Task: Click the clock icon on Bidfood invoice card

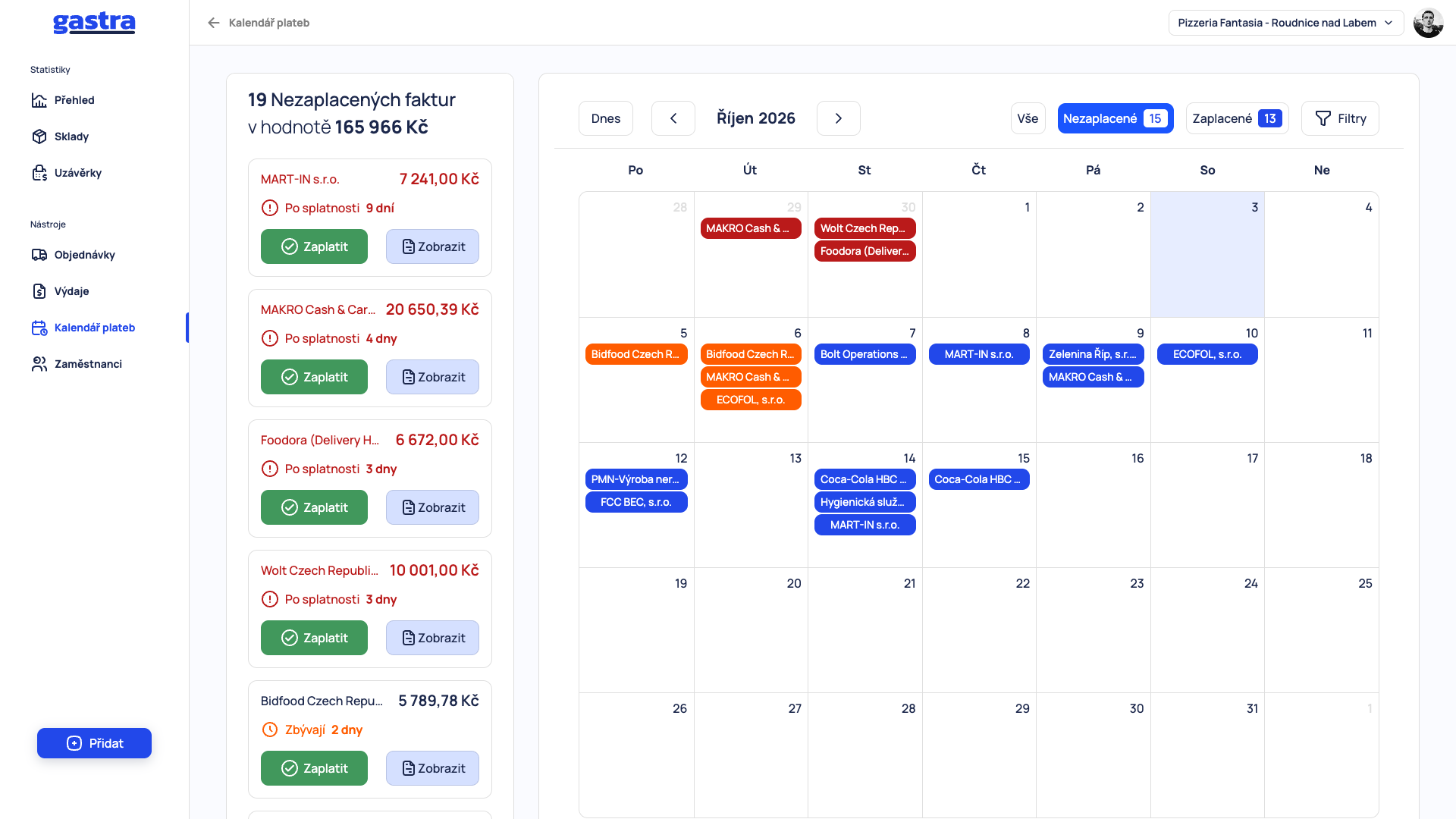Action: coord(269,730)
